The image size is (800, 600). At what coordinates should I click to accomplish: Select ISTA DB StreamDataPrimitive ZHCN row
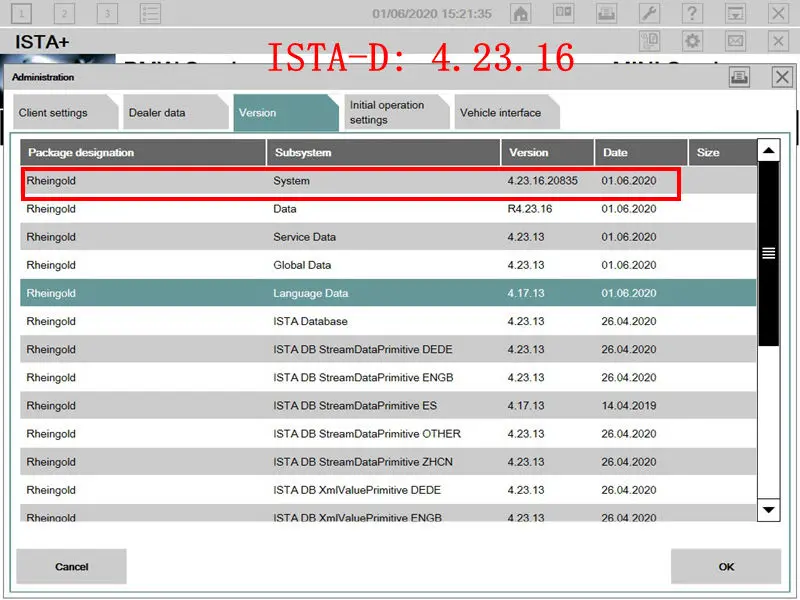point(388,461)
